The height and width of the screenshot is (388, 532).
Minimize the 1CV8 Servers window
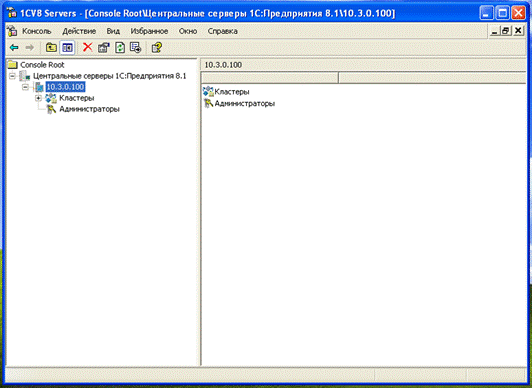[487, 13]
